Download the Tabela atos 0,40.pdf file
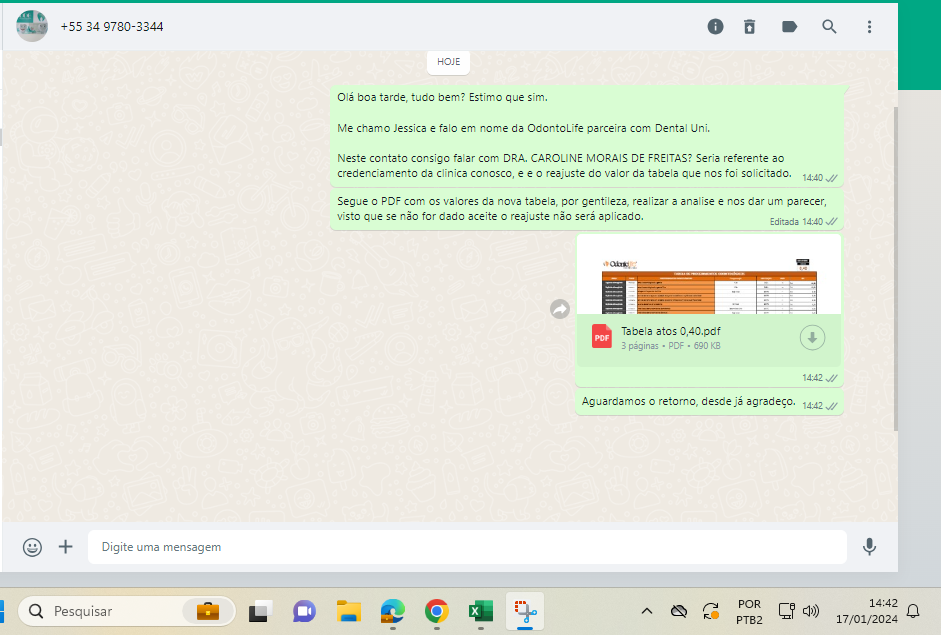The image size is (941, 635). 812,338
